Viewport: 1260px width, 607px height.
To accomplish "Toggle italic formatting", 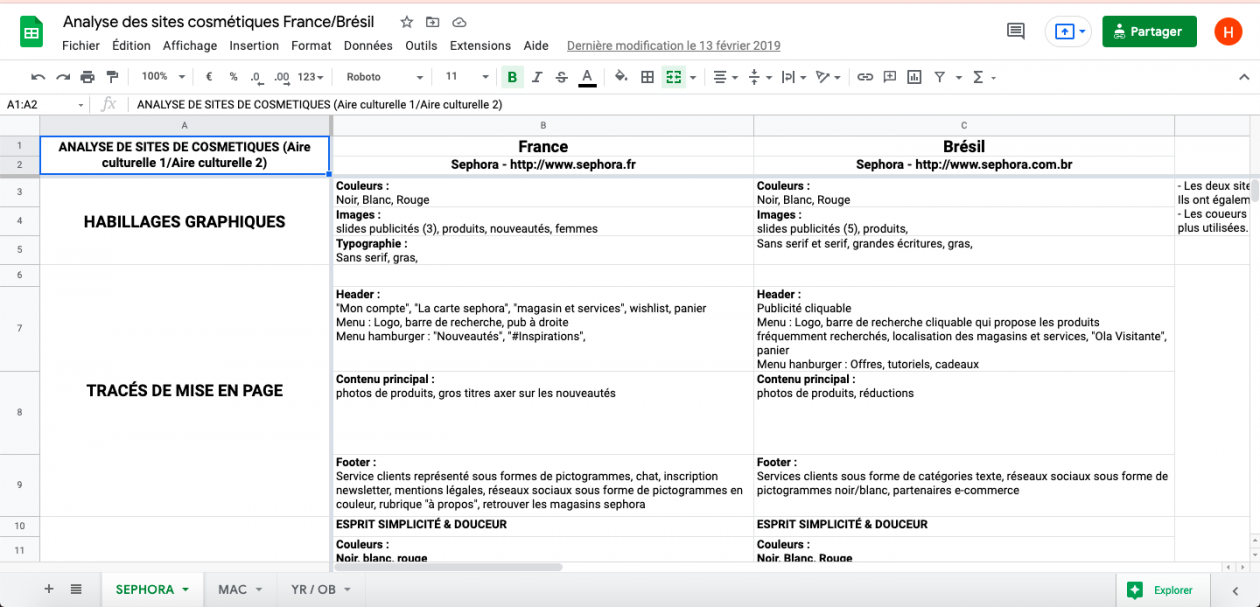I will [x=536, y=76].
